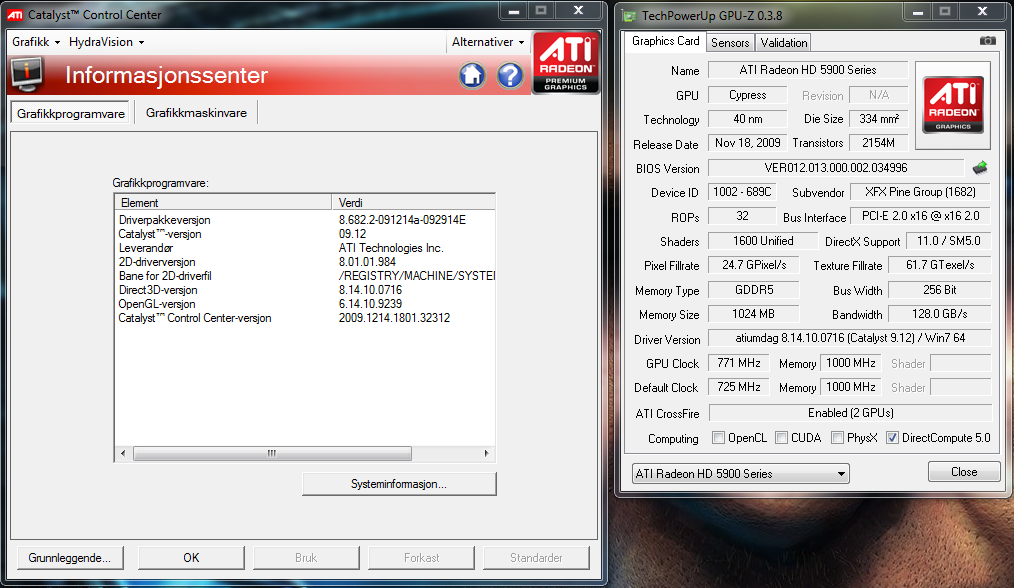Click the GPU Clock 771 MHz field
This screenshot has width=1014, height=588.
739,363
